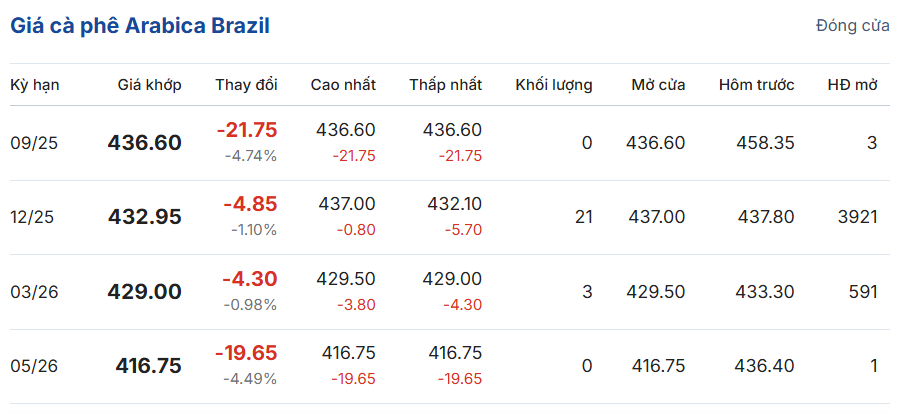Select the previous day price 458.35

pos(764,143)
